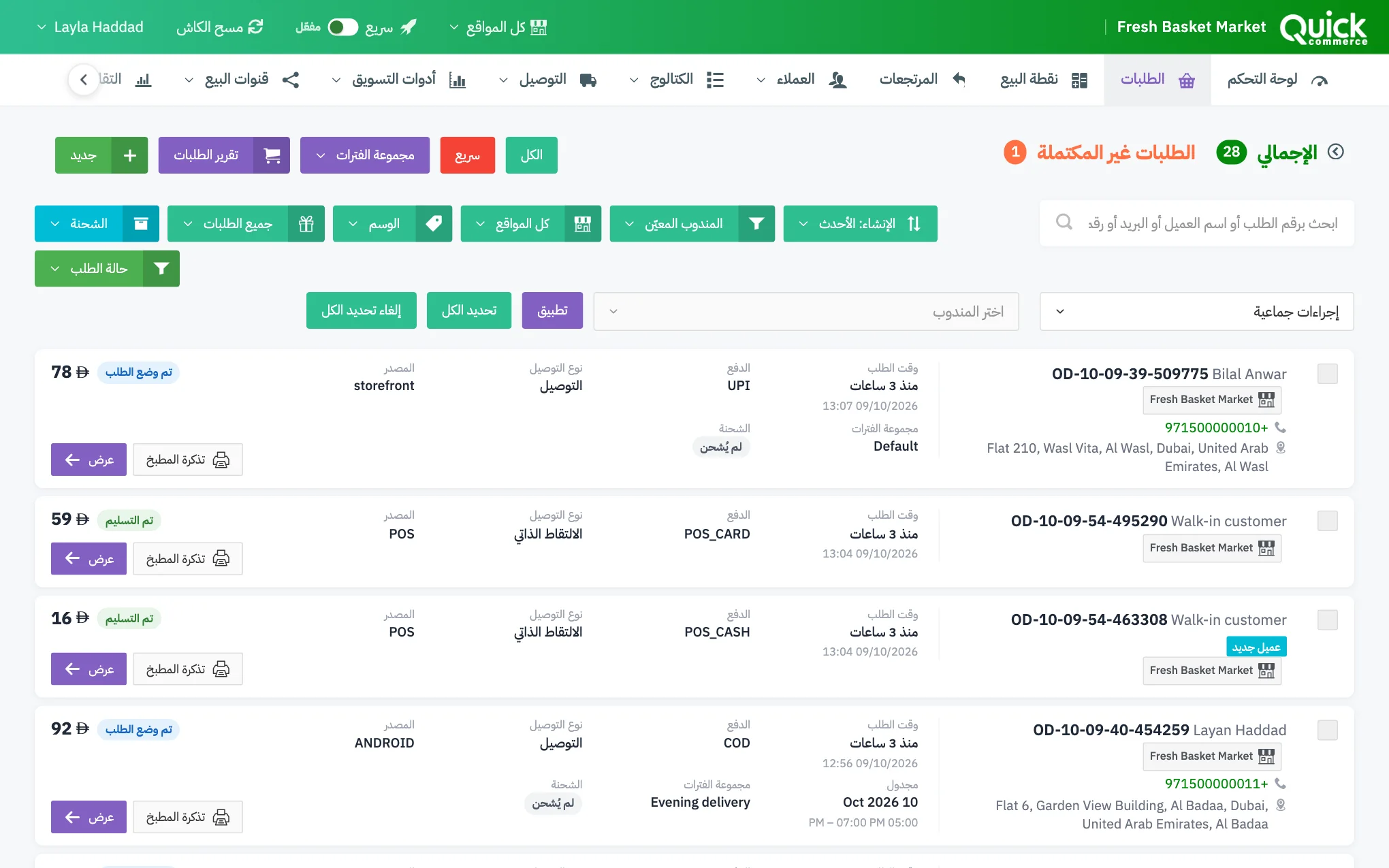This screenshot has height=868, width=1389.
Task: Click the تطبيق button
Action: [x=552, y=310]
